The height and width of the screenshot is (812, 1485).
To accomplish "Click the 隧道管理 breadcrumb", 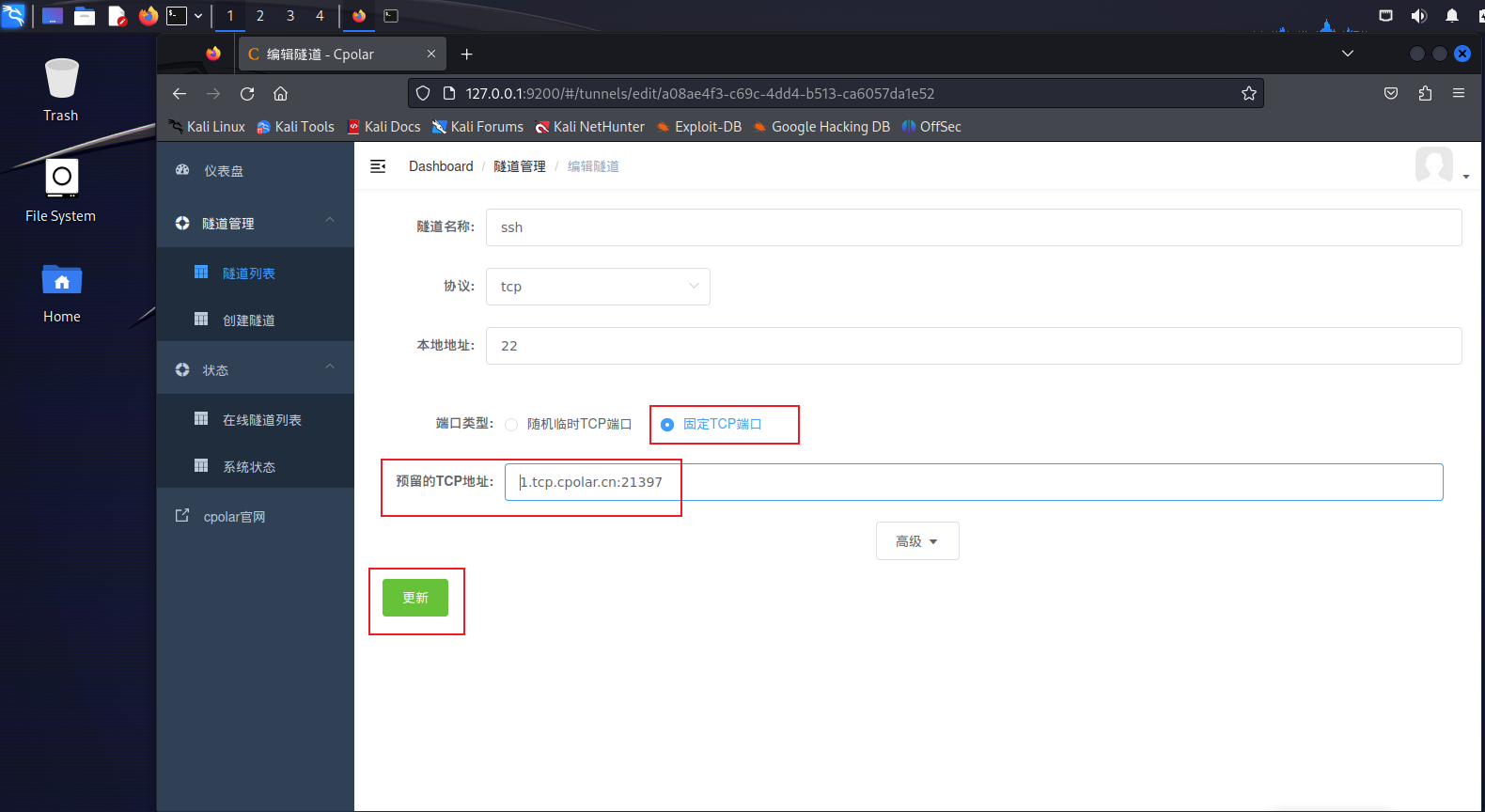I will click(x=520, y=166).
